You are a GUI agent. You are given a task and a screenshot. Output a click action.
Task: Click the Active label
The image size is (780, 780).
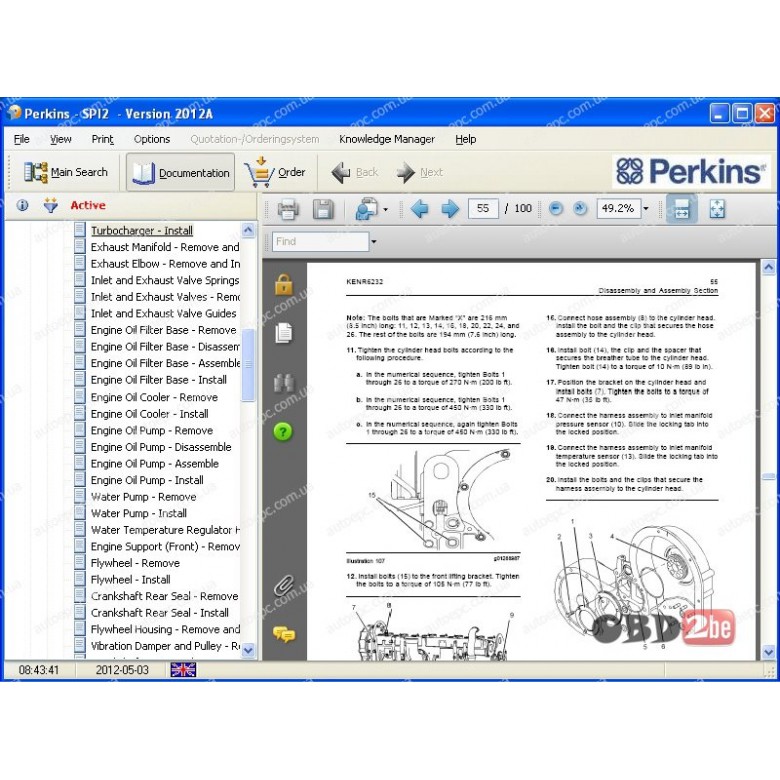(x=88, y=205)
